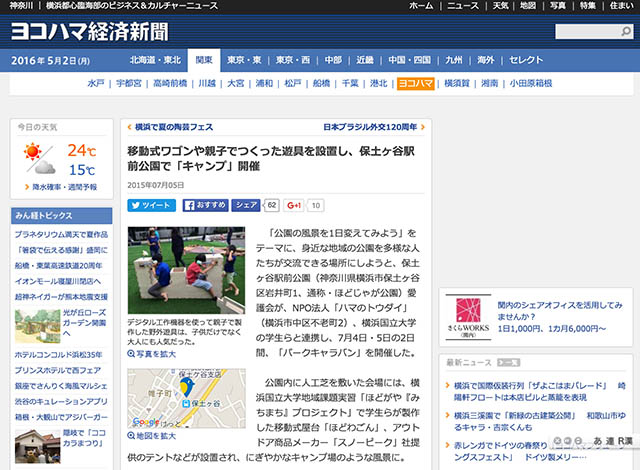Click the 最新ニュース 一覧 badge
The height and width of the screenshot is (470, 640).
click(x=508, y=363)
